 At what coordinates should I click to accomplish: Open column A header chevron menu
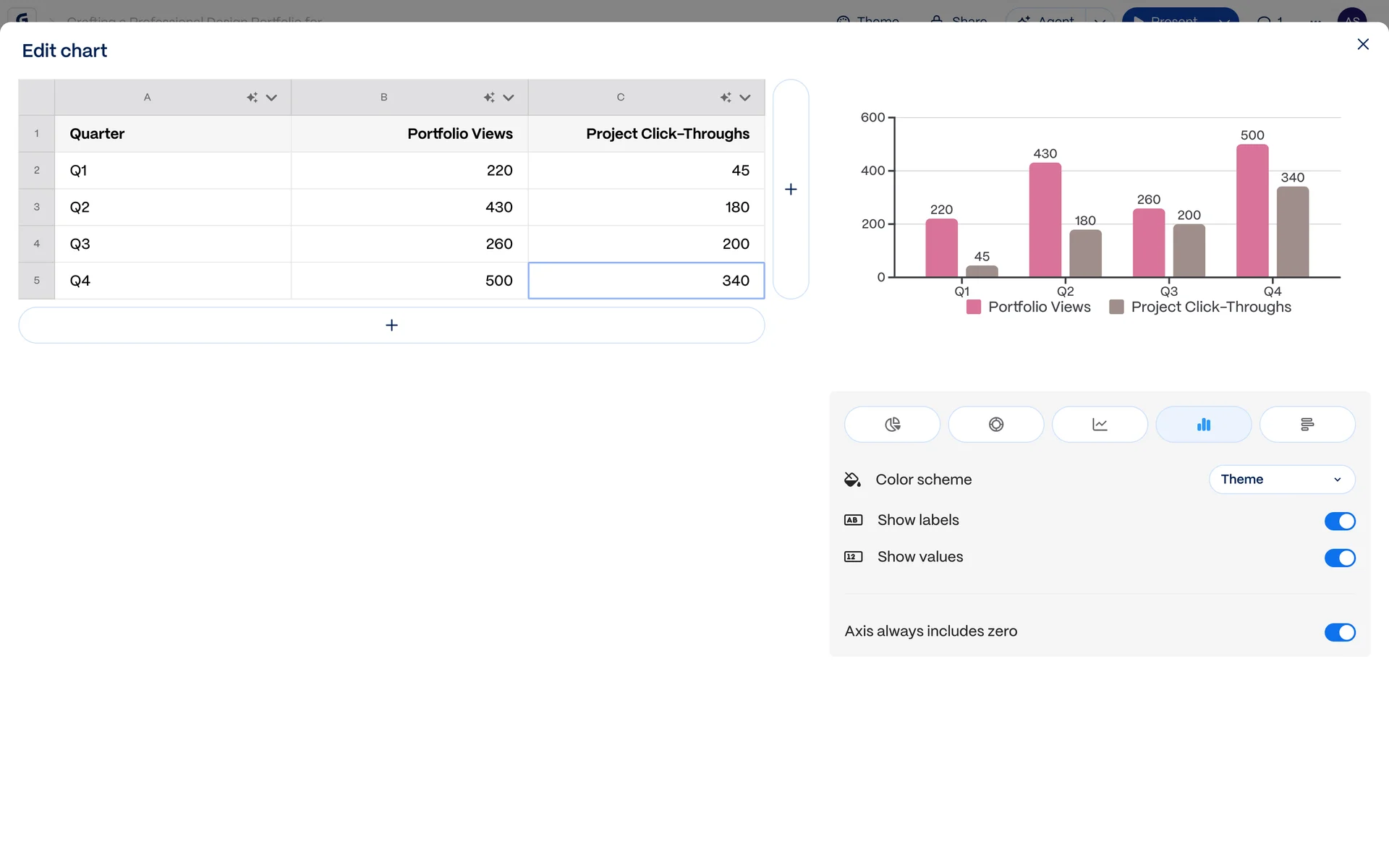(x=271, y=98)
